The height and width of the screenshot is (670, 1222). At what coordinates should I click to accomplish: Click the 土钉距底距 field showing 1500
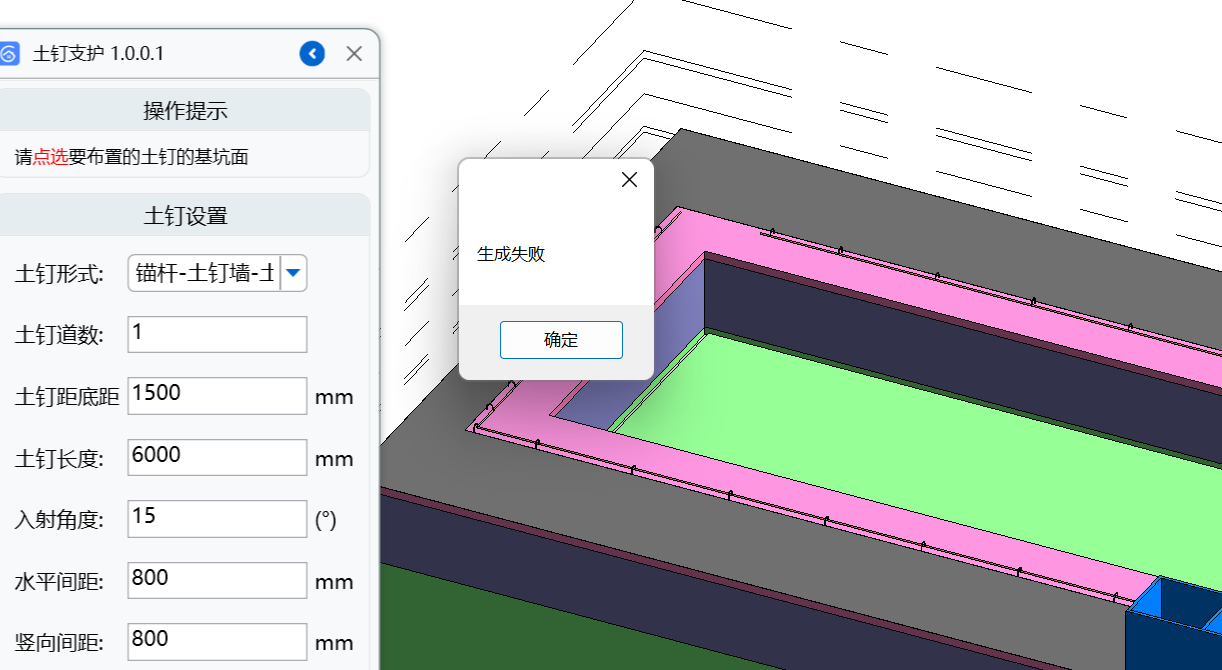click(217, 395)
